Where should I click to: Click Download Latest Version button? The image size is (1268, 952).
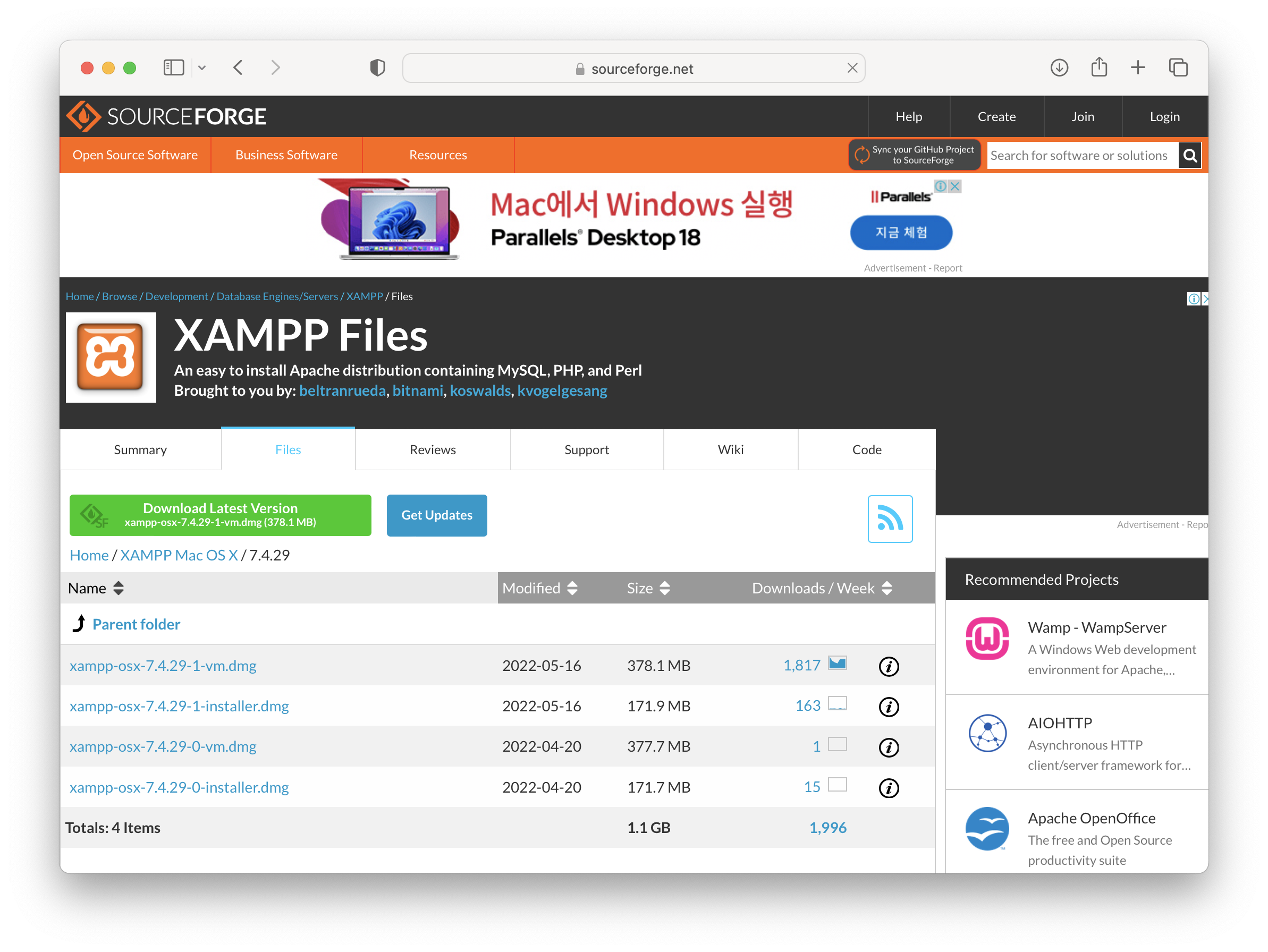pyautogui.click(x=220, y=515)
